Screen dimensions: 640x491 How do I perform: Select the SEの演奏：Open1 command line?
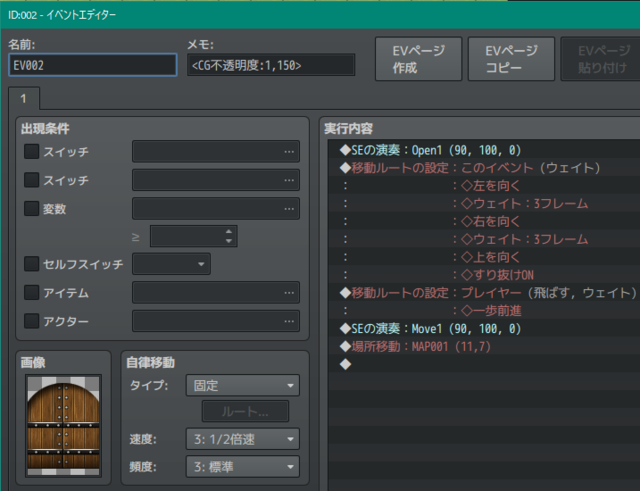coord(484,150)
